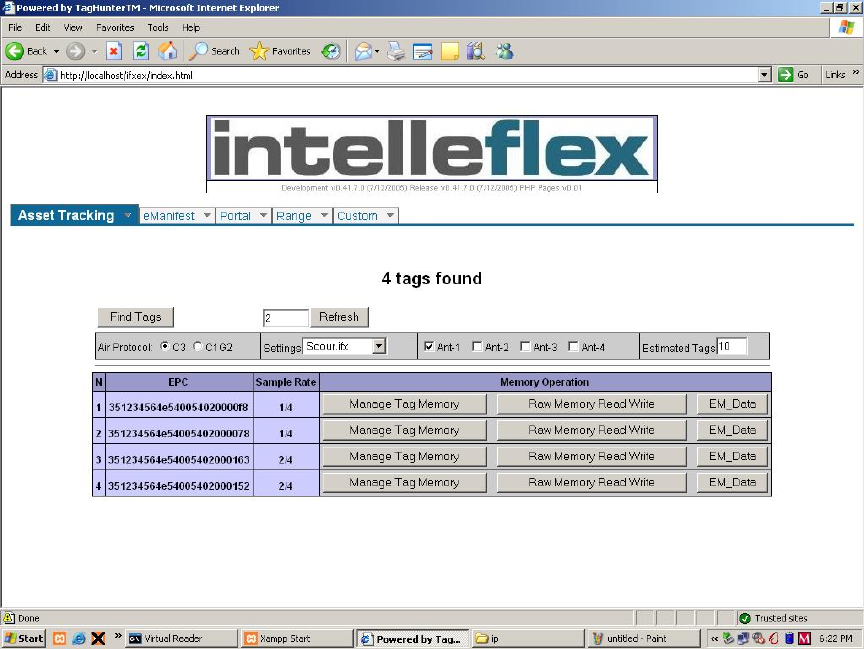The width and height of the screenshot is (864, 649).
Task: Switch to Virtual Reader taskbar window
Action: (181, 639)
